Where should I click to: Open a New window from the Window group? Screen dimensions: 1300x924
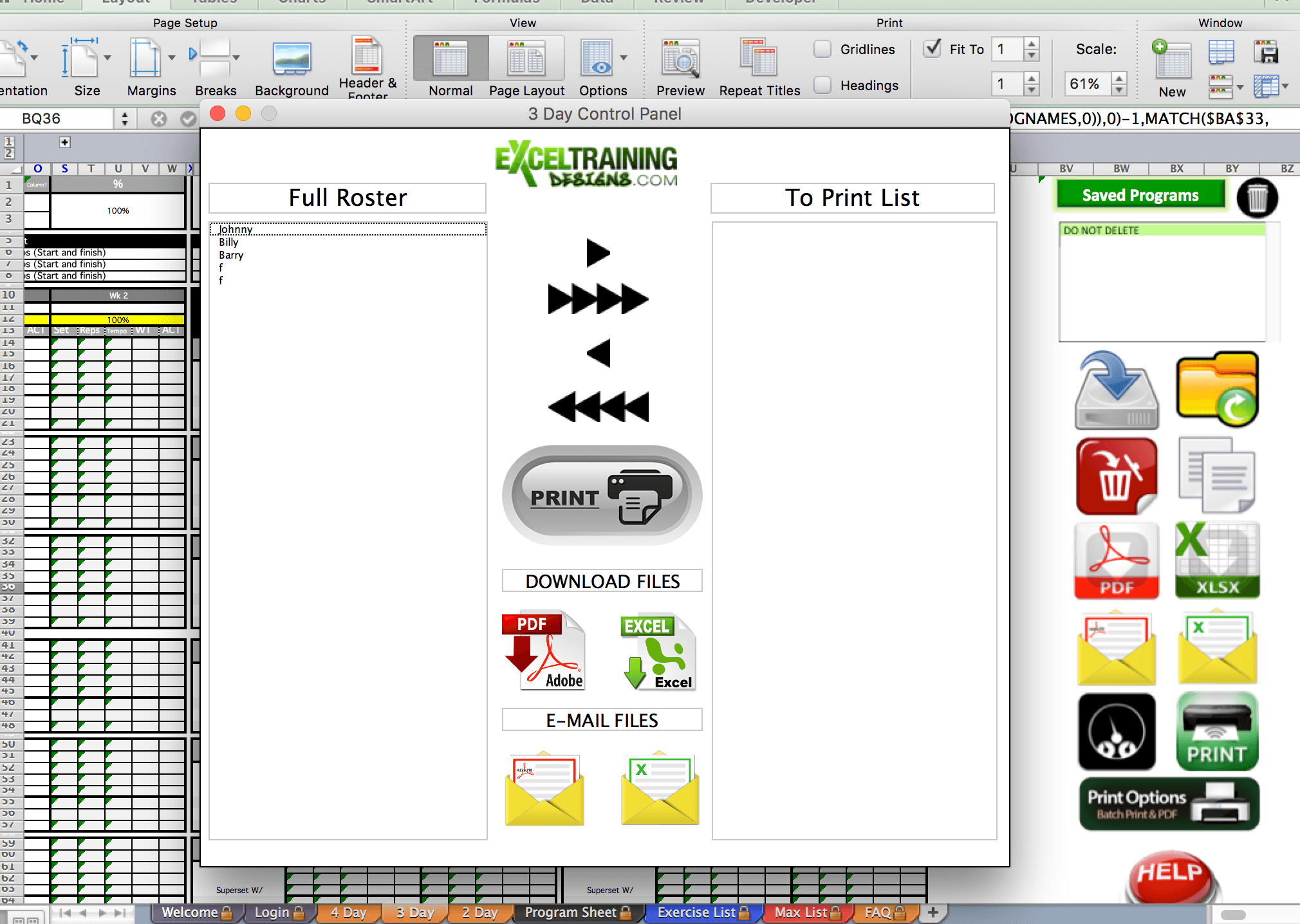1172,68
